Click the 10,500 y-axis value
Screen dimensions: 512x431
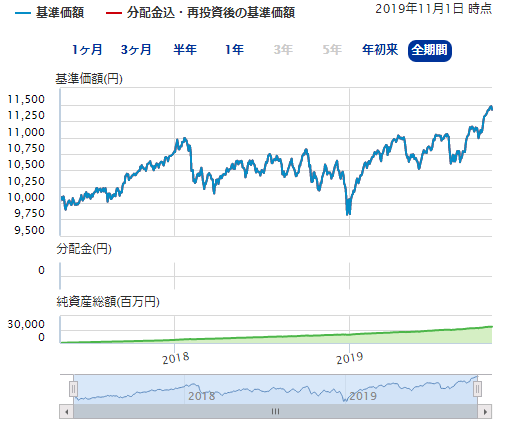click(x=26, y=164)
